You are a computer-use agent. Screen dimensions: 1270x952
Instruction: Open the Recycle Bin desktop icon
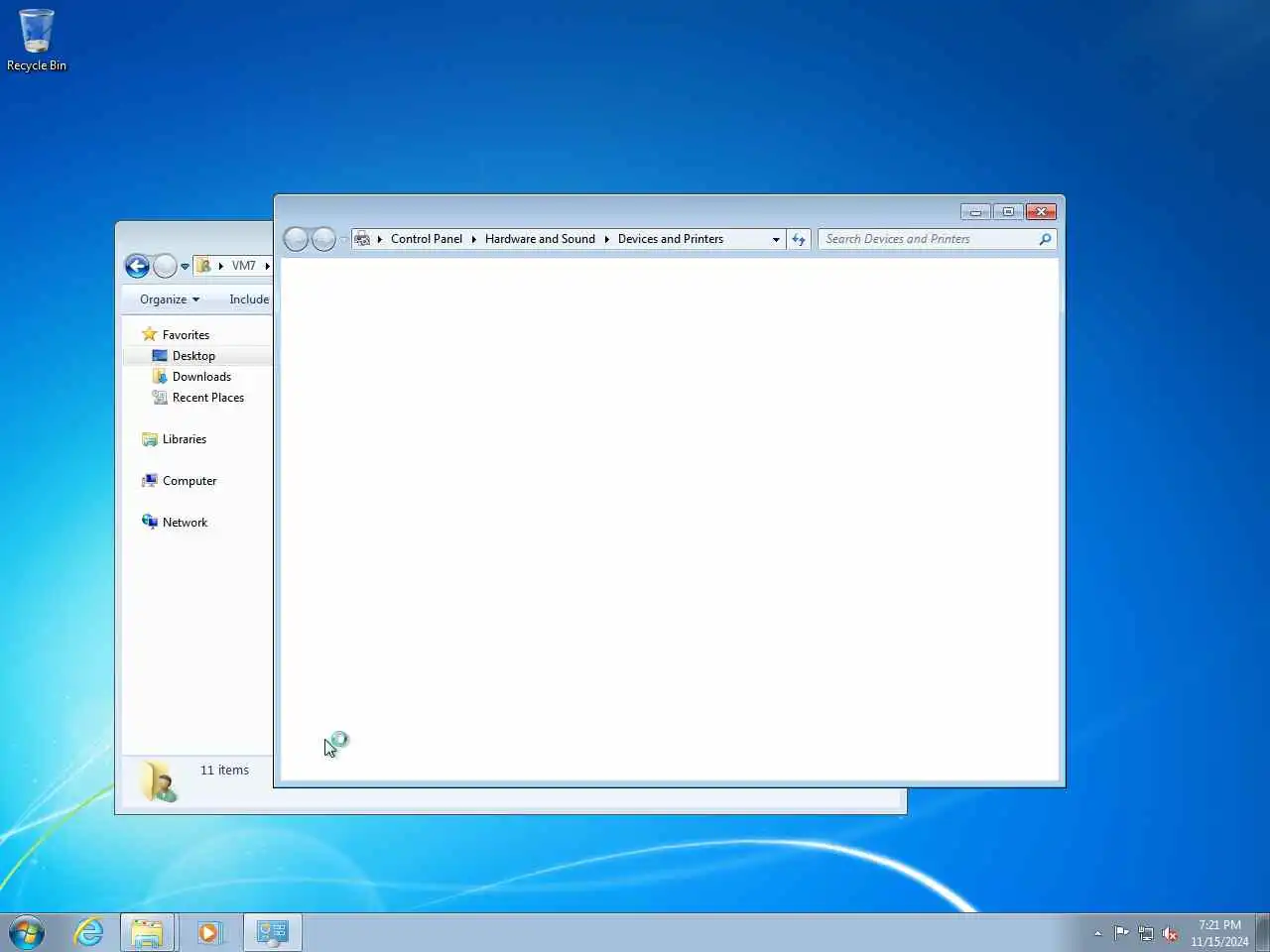pyautogui.click(x=37, y=40)
